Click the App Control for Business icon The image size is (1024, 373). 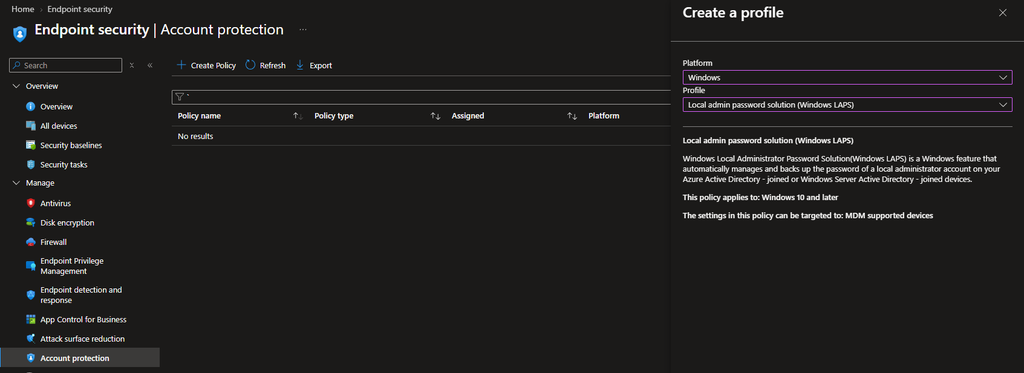pos(30,319)
